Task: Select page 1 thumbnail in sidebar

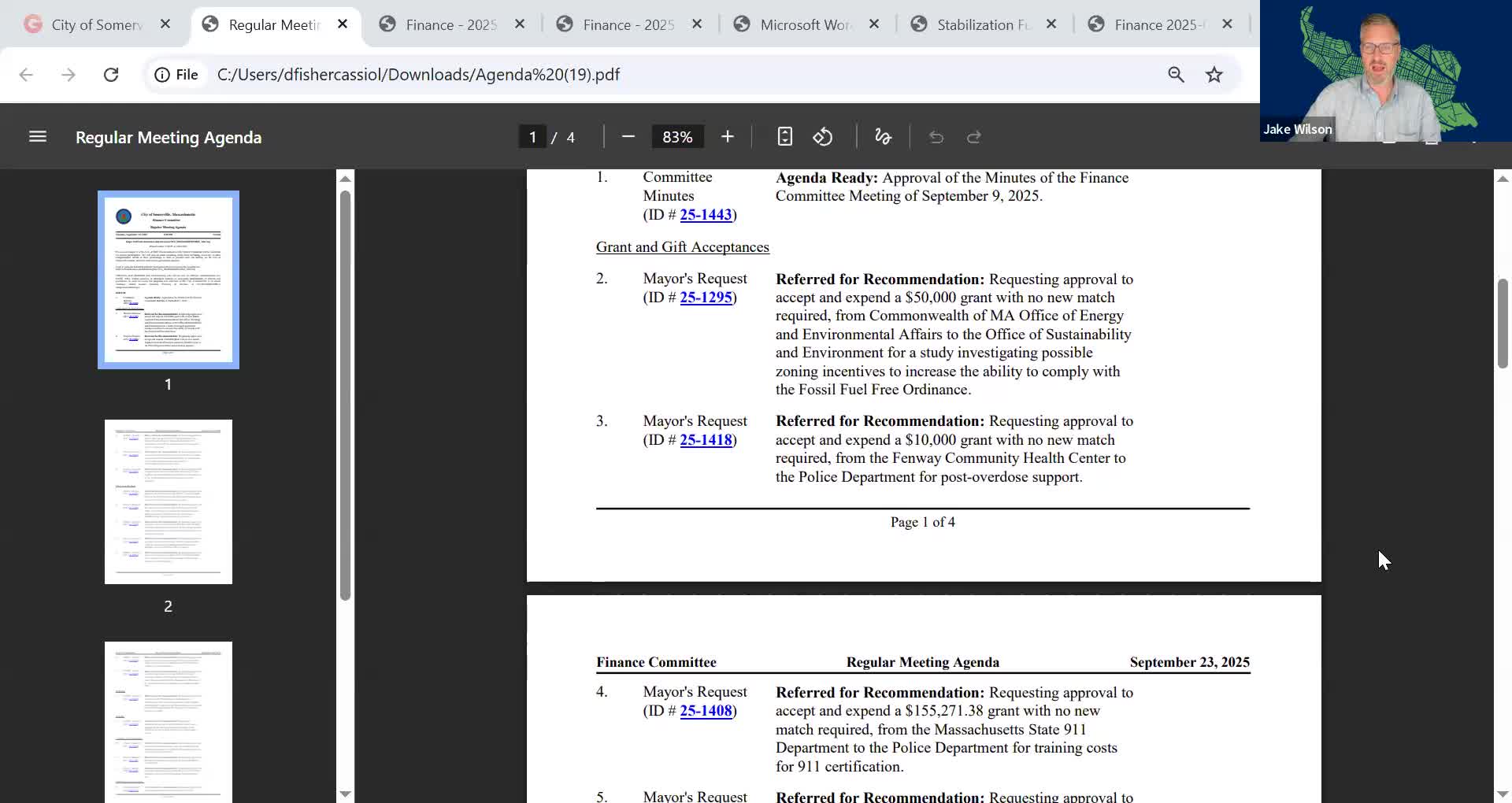Action: coord(169,279)
